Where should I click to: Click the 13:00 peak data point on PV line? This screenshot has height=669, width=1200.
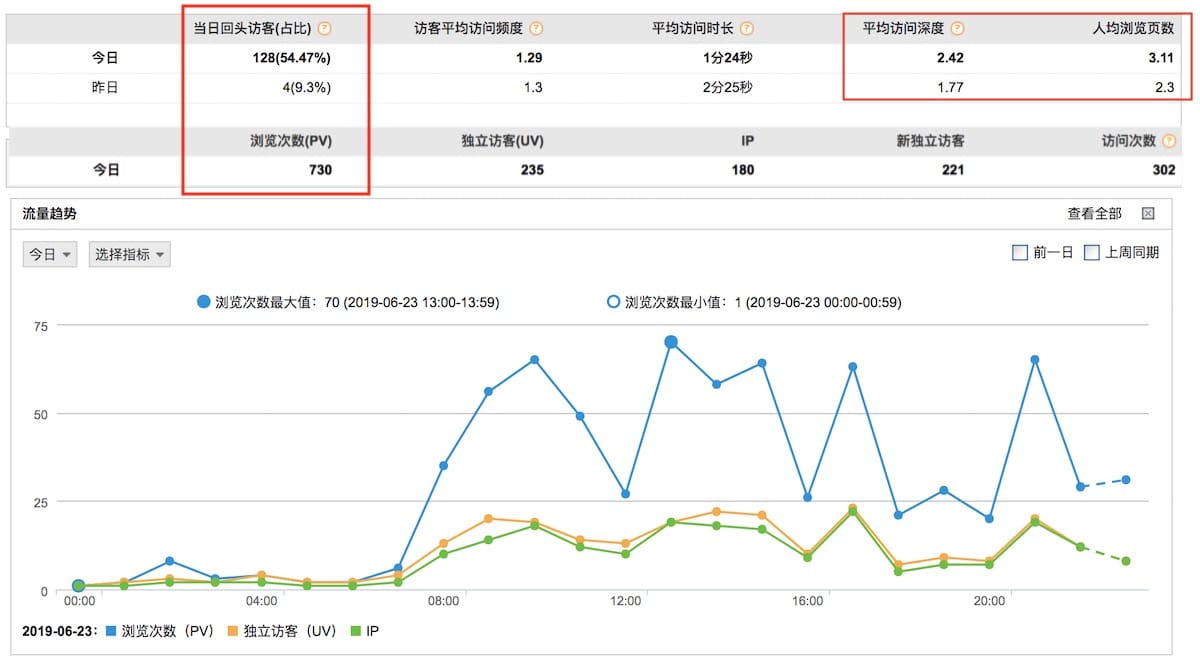(671, 342)
